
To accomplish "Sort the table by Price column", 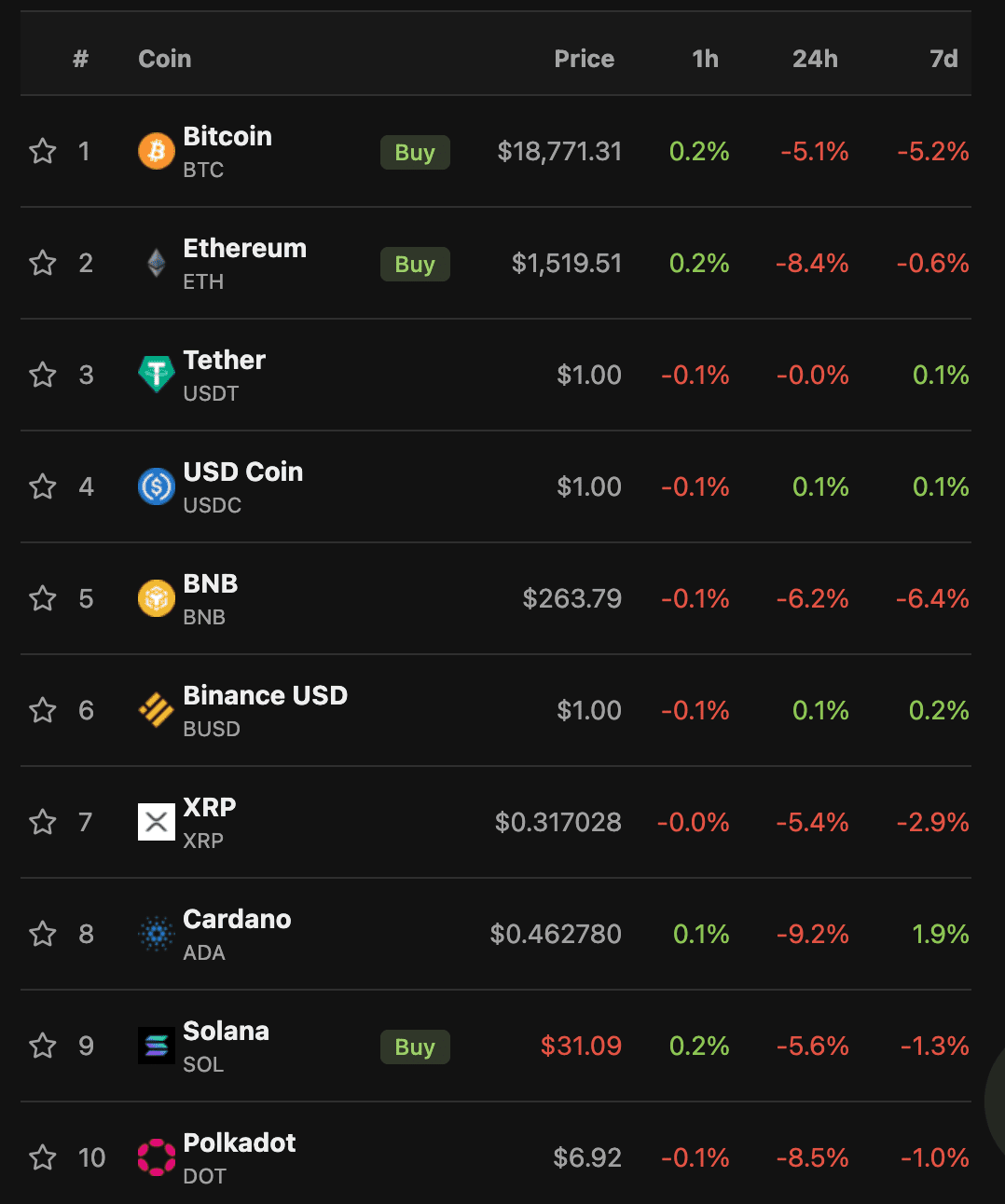I will coord(584,59).
